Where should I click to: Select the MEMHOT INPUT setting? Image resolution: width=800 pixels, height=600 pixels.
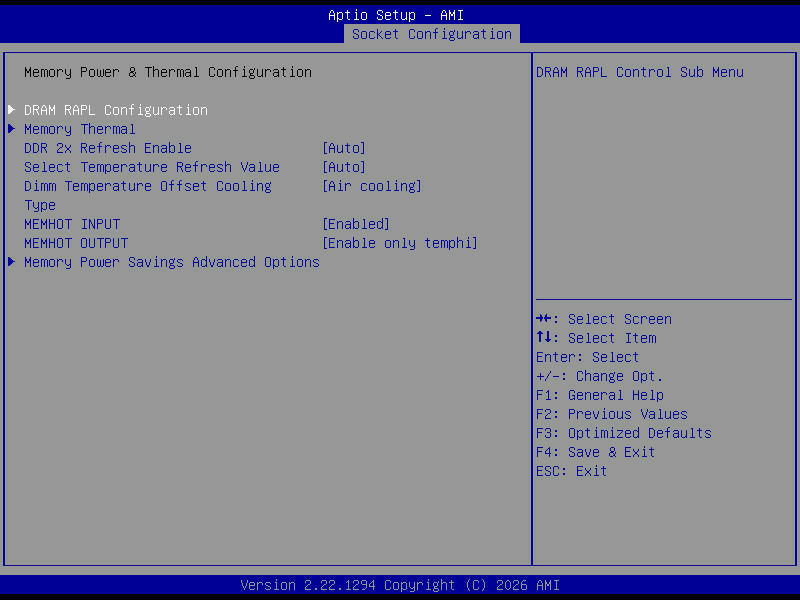[72, 224]
